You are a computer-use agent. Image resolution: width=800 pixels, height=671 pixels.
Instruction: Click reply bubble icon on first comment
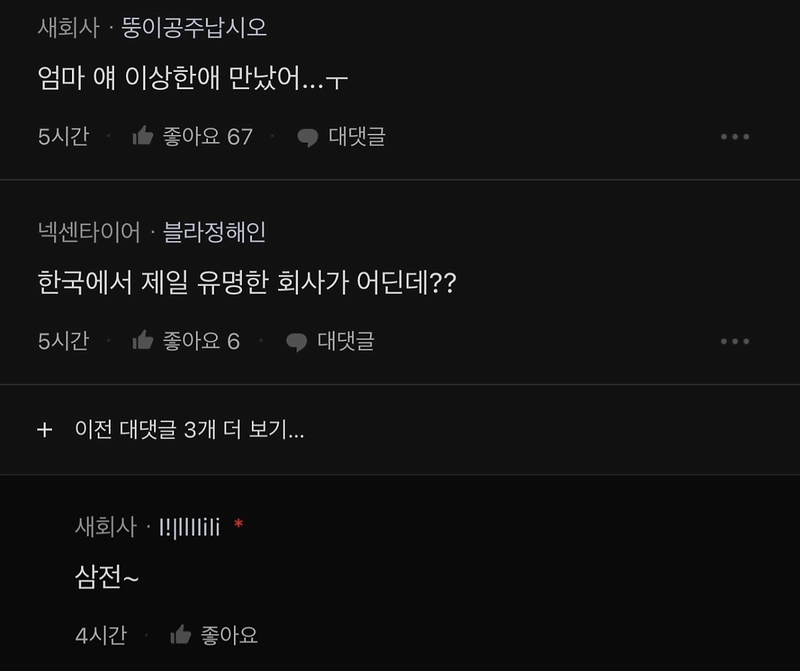(308, 137)
